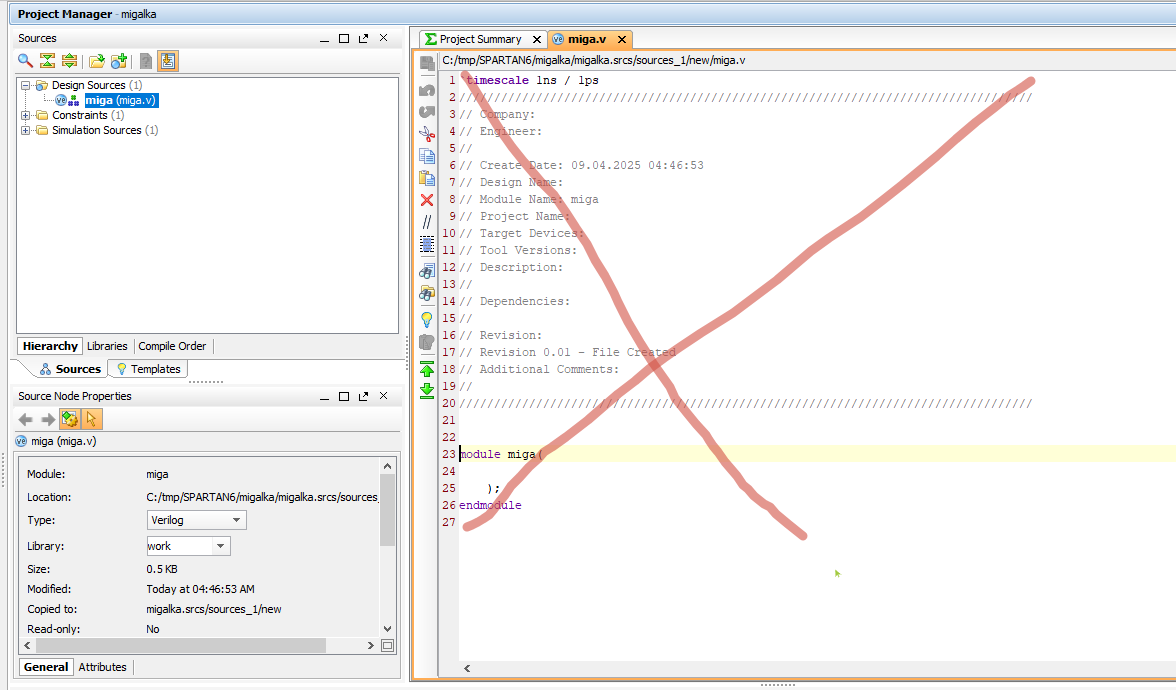1176x690 pixels.
Task: Select the General properties tab
Action: tap(46, 667)
